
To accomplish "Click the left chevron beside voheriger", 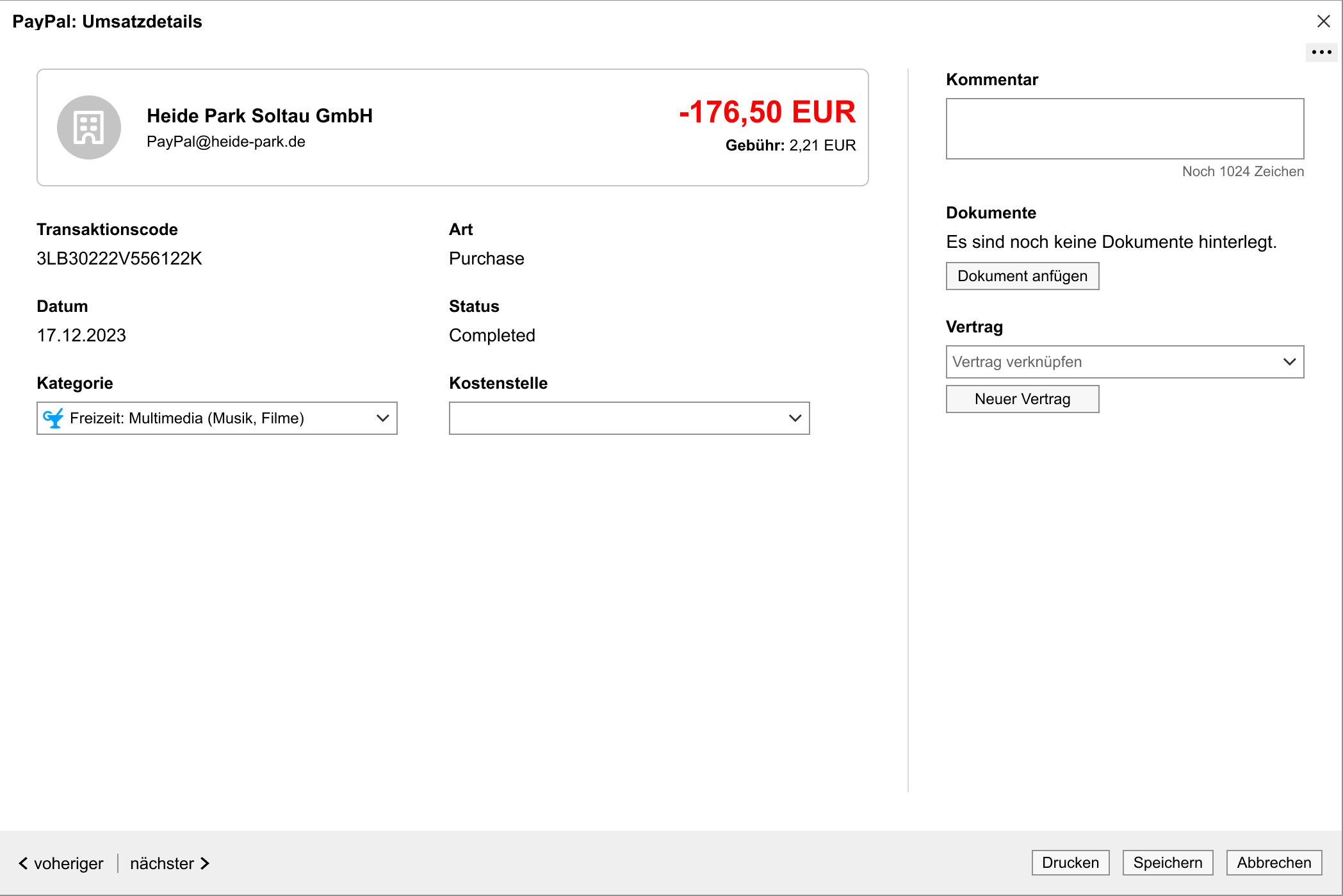I will click(24, 863).
